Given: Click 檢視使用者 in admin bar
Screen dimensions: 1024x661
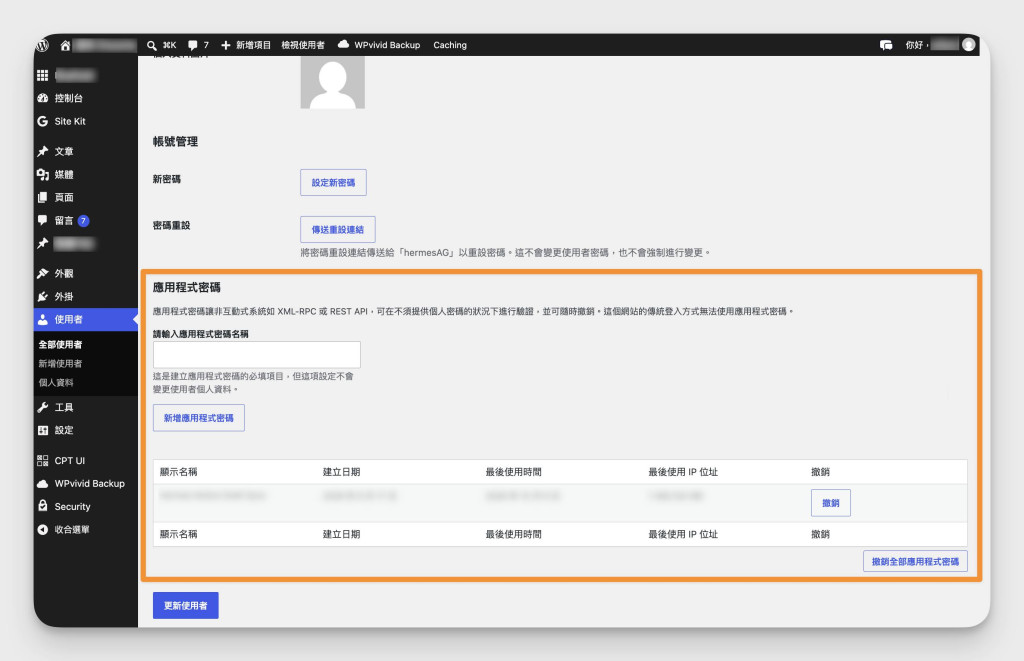Looking at the screenshot, I should (303, 45).
